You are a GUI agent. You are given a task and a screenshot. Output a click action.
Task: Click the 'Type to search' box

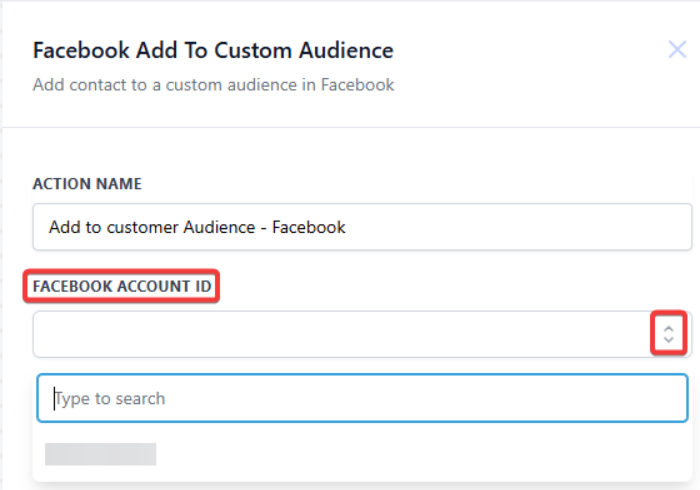362,398
